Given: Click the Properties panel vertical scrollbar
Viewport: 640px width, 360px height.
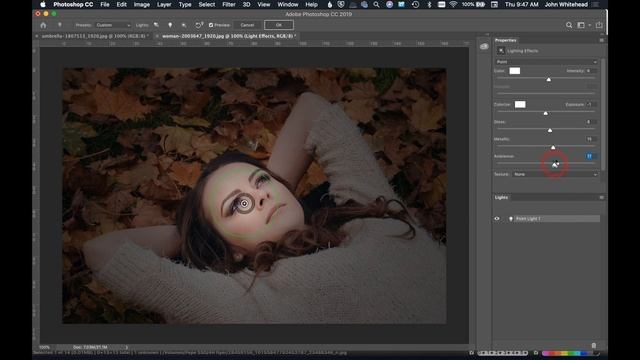Looking at the screenshot, I should 603,114.
